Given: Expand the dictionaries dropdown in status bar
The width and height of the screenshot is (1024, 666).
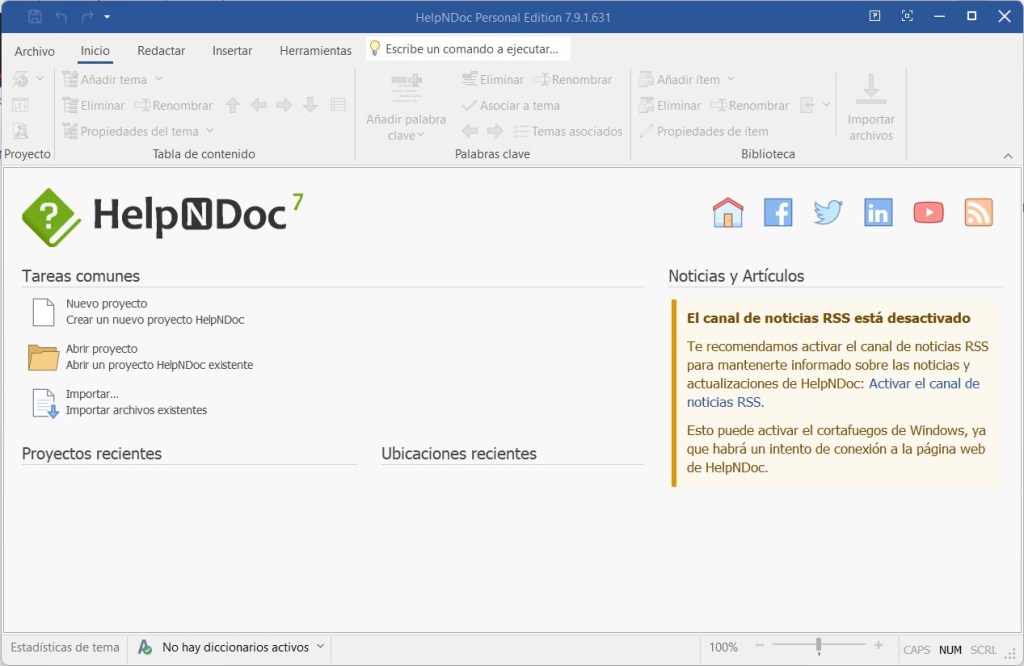Looking at the screenshot, I should (x=321, y=647).
